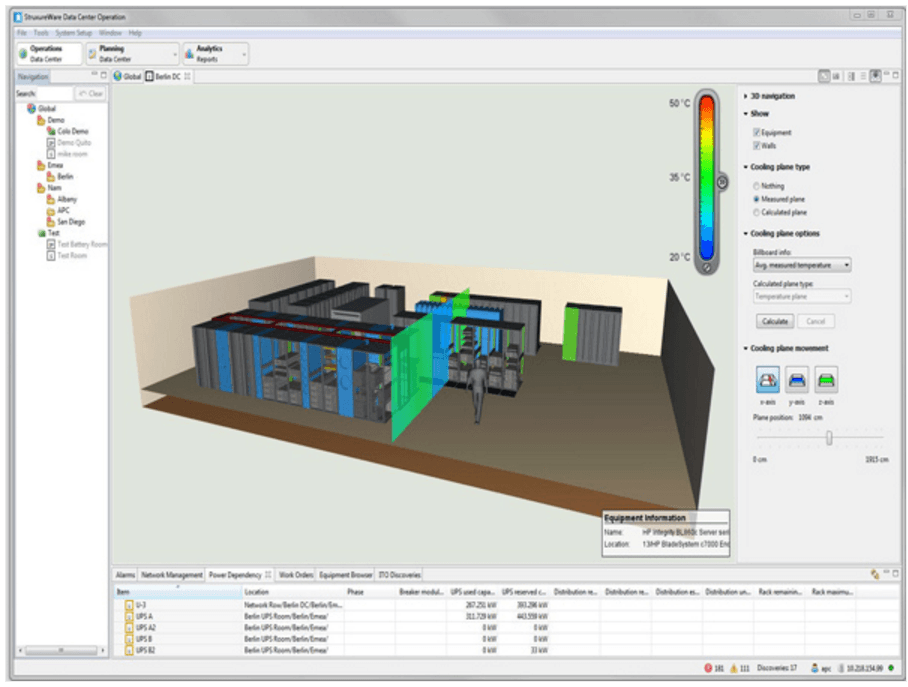Open the Tools menu
The height and width of the screenshot is (687, 908).
41,33
